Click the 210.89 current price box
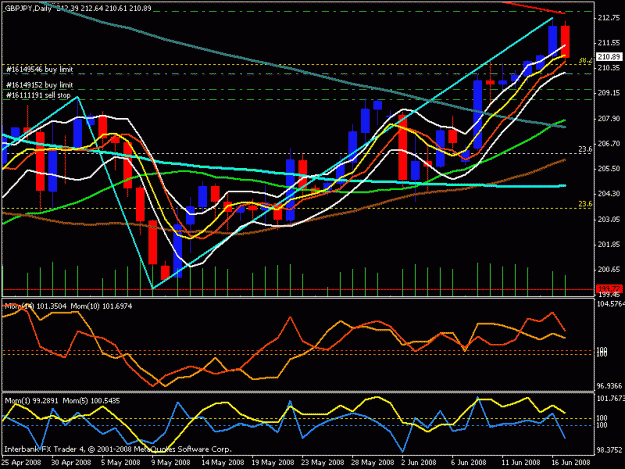 pyautogui.click(x=609, y=57)
